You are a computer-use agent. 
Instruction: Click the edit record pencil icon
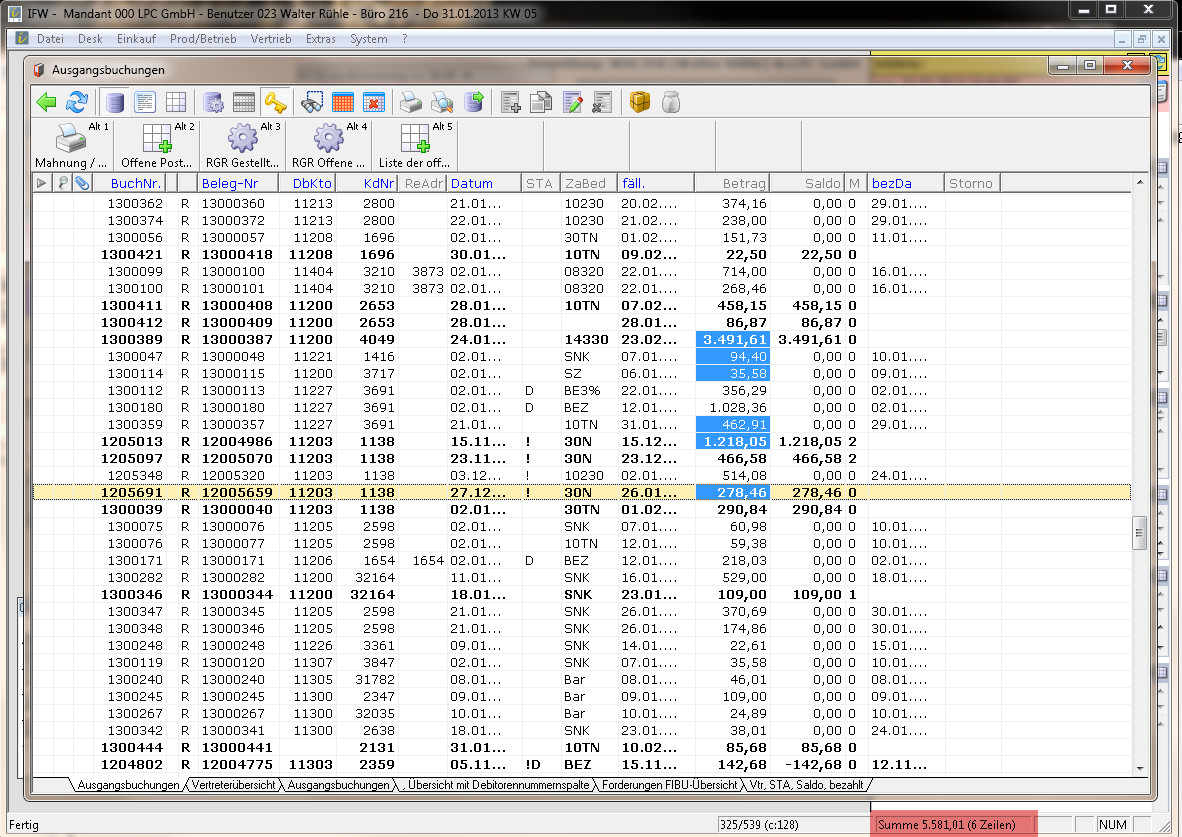pyautogui.click(x=573, y=102)
